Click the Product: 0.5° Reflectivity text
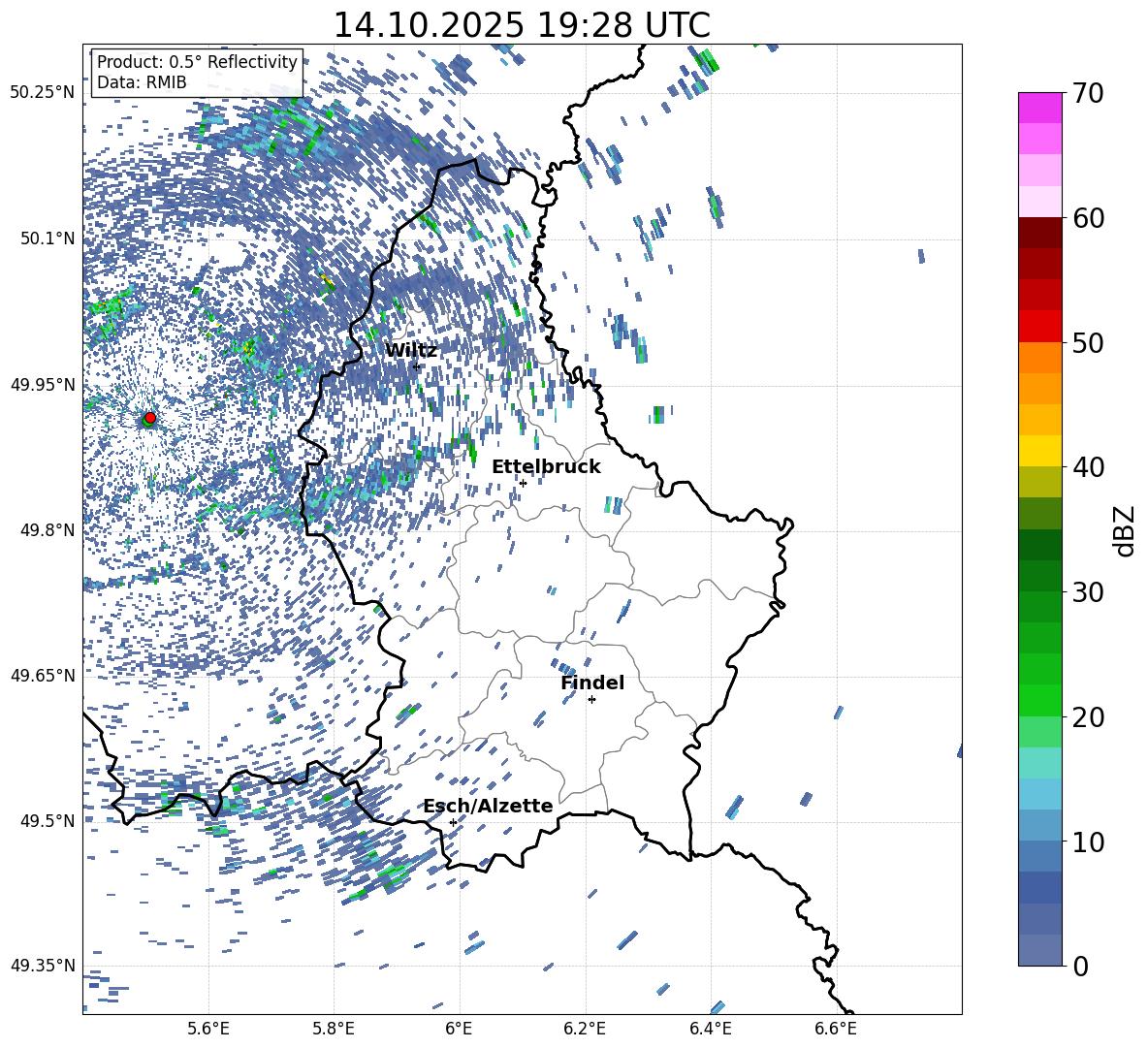Screen dimensions: 1148x1048 click(x=197, y=62)
